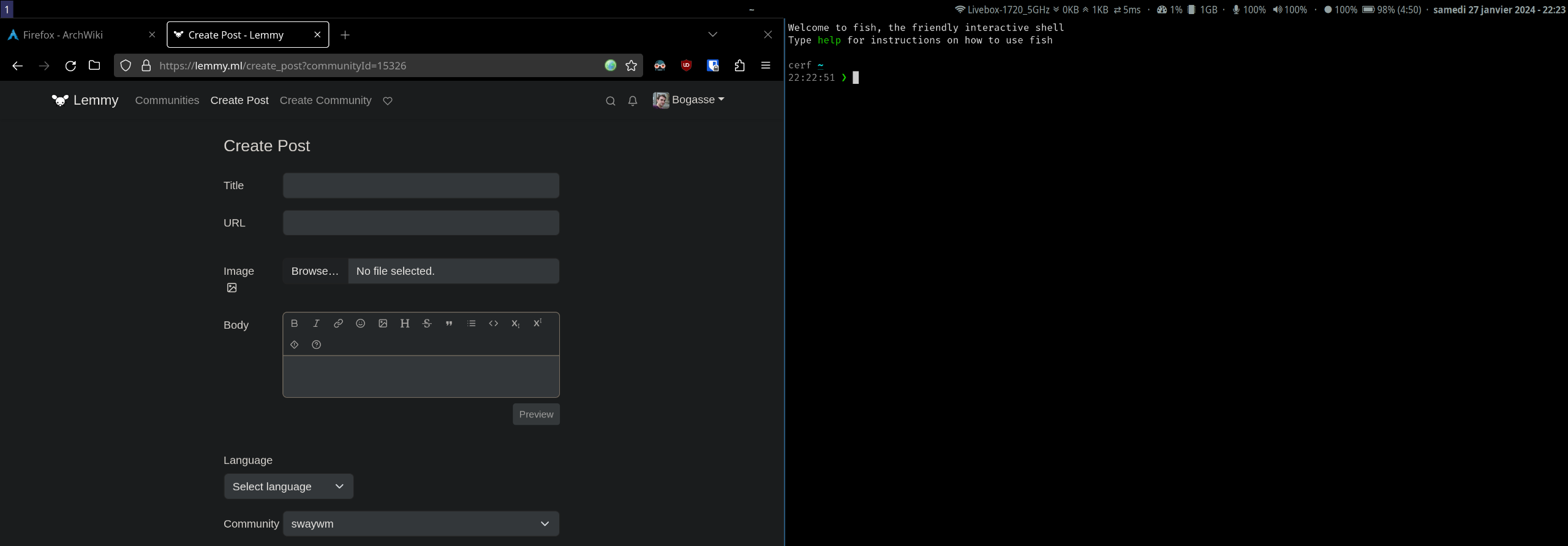Image resolution: width=1568 pixels, height=546 pixels.
Task: Open notifications bell in Lemmy navbar
Action: pyautogui.click(x=633, y=101)
